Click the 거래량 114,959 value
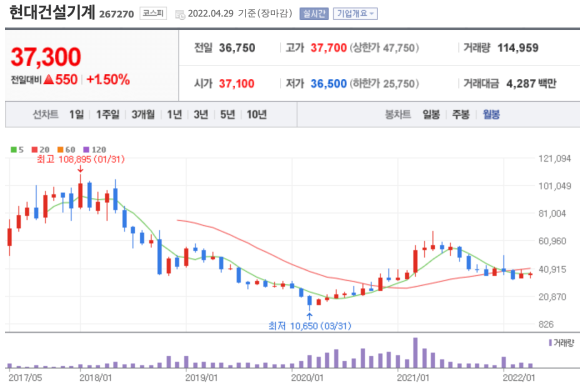The height and width of the screenshot is (391, 580). [518, 48]
